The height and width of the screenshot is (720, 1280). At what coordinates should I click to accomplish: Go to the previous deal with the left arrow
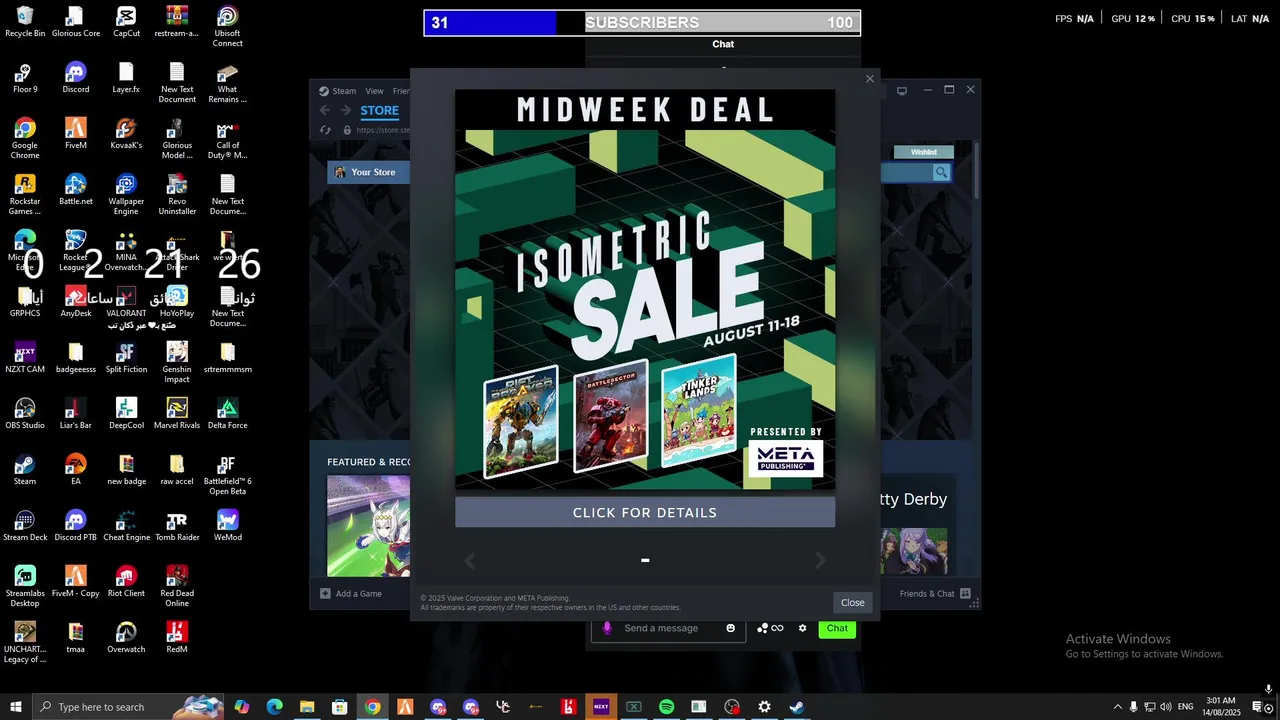(x=469, y=561)
